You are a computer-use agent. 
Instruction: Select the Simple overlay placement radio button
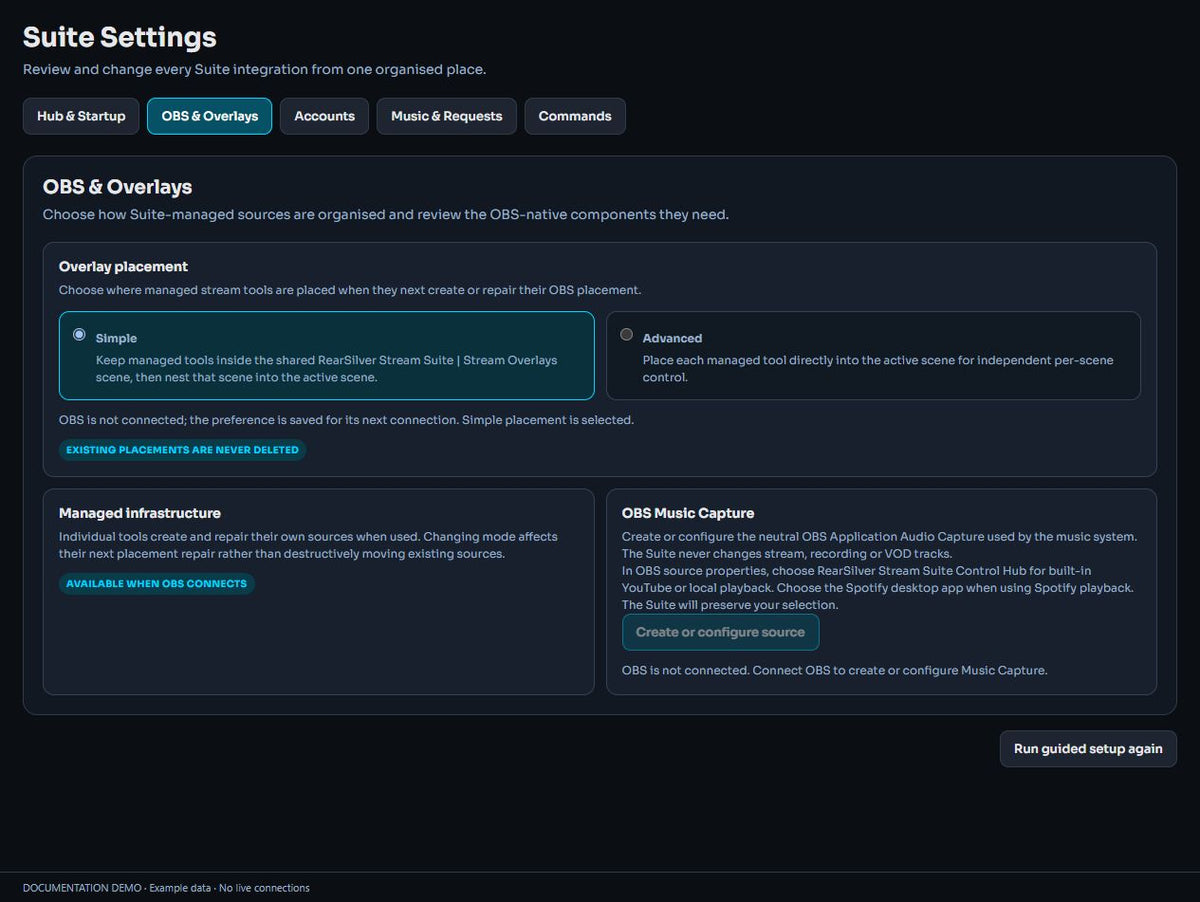80,335
